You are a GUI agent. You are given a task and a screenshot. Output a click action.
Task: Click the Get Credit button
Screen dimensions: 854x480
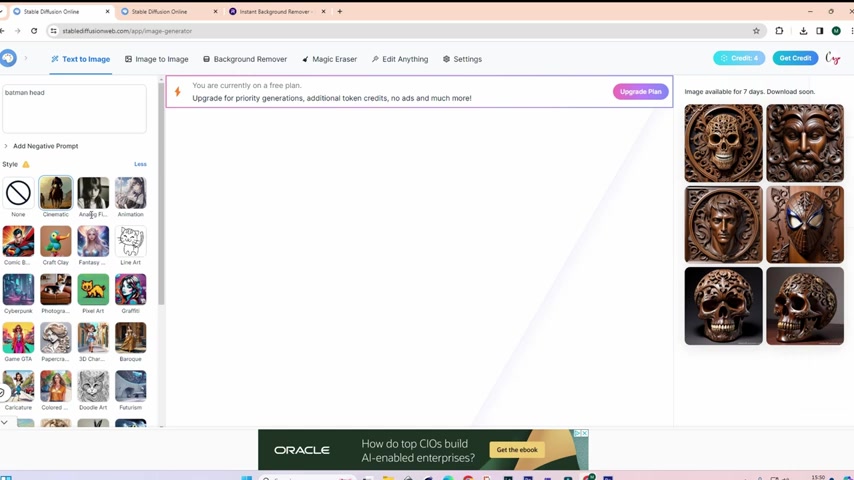[795, 58]
